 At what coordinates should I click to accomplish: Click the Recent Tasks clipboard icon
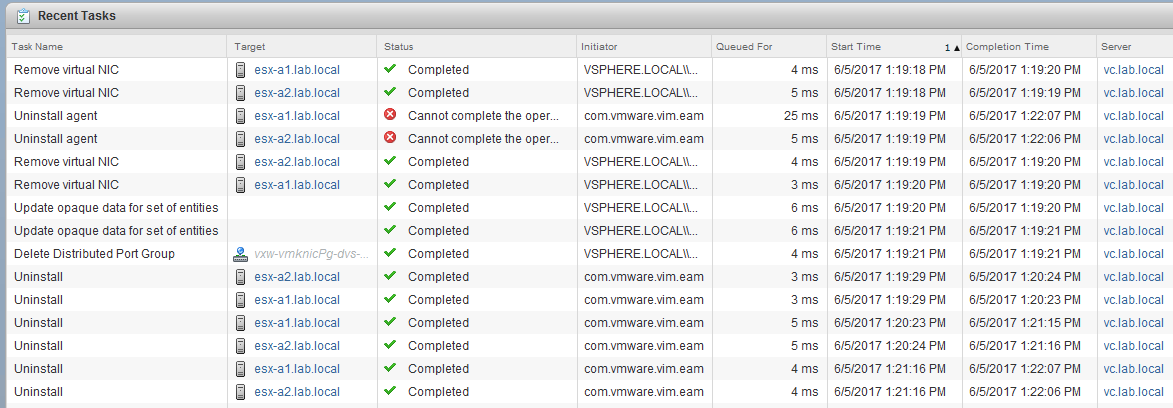[22, 16]
